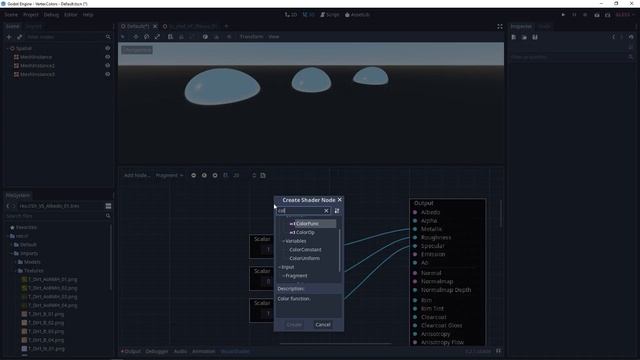The height and width of the screenshot is (360, 640).
Task: Open the Perspective view dropdown
Action: pos(137,50)
